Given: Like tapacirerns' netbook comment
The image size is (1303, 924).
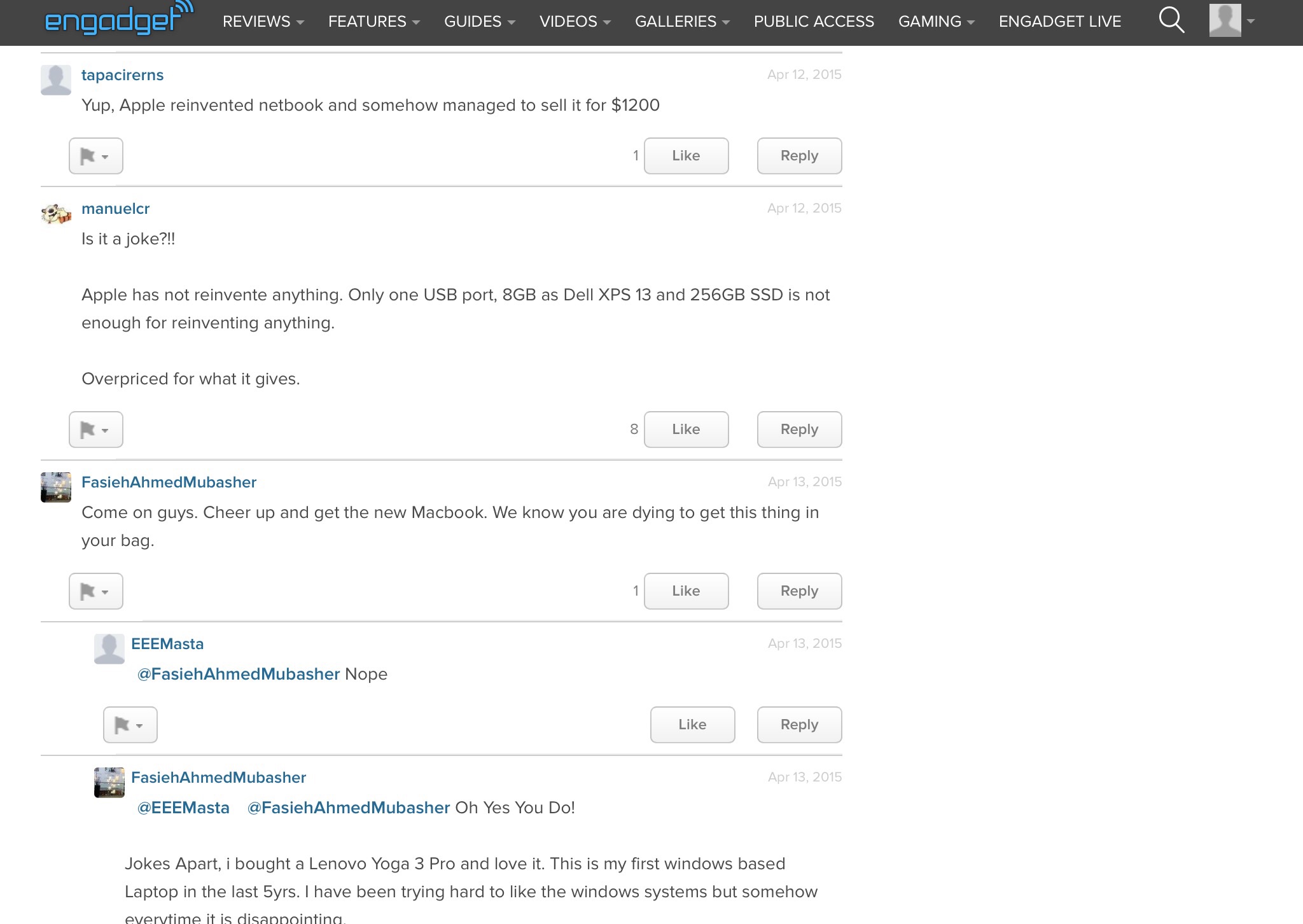Looking at the screenshot, I should (x=686, y=156).
